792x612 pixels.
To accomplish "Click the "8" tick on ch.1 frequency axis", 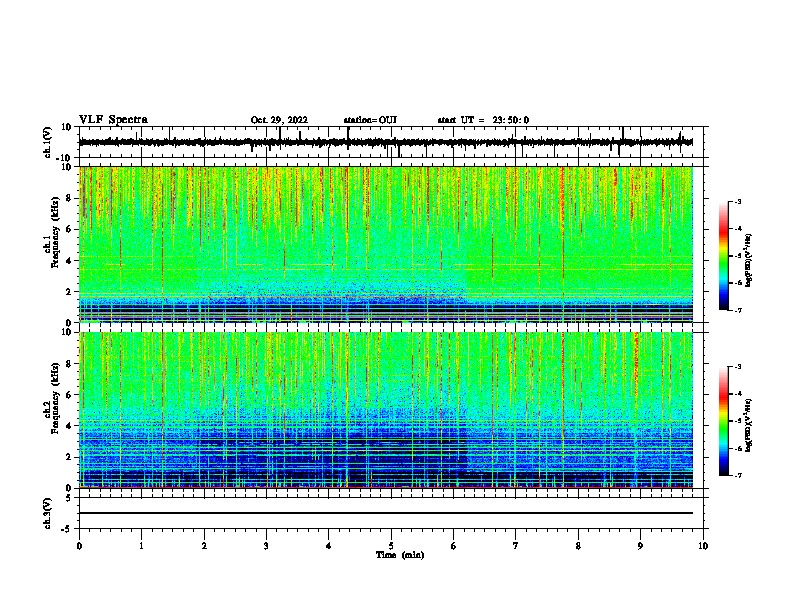I will click(69, 198).
